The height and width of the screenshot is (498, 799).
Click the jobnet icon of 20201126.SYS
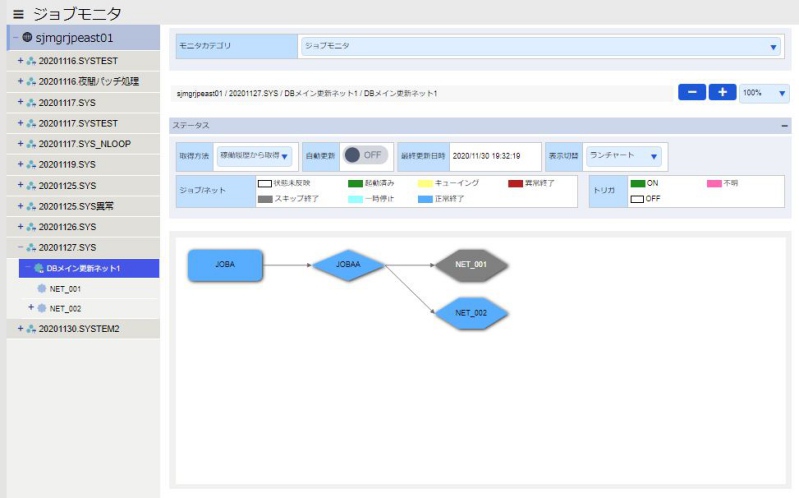[31, 227]
